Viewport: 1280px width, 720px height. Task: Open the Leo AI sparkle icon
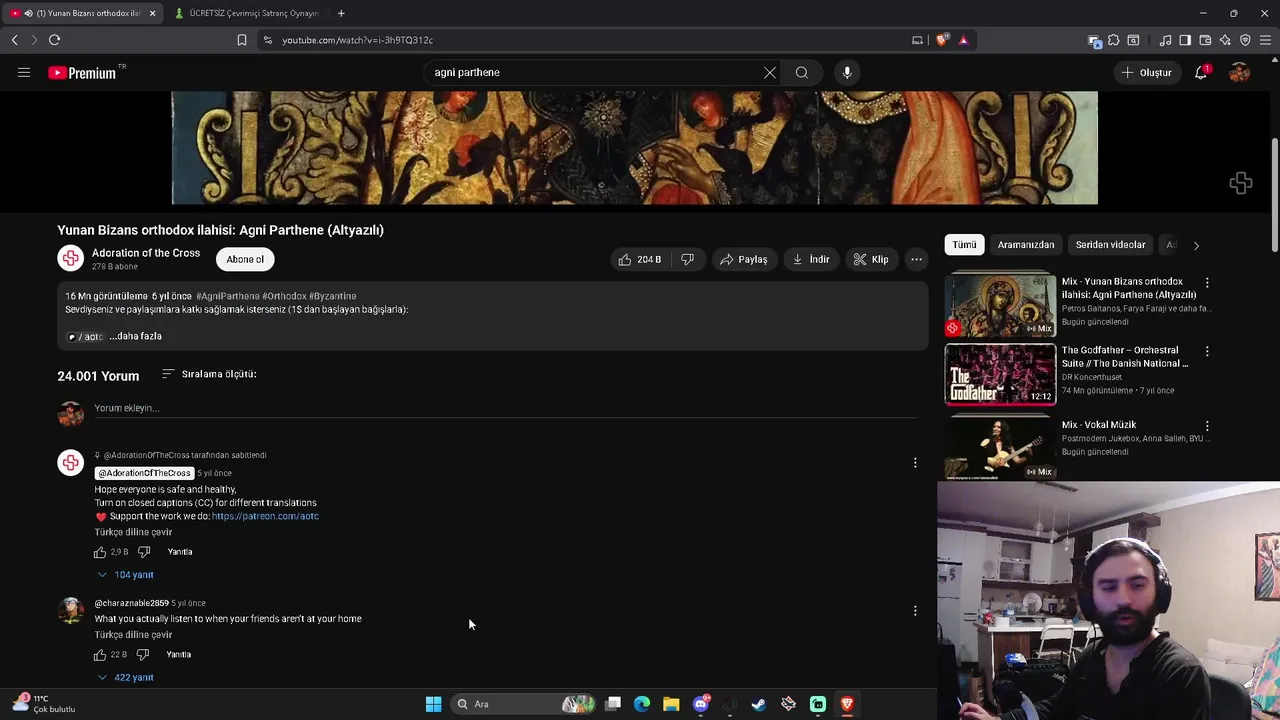(1225, 40)
